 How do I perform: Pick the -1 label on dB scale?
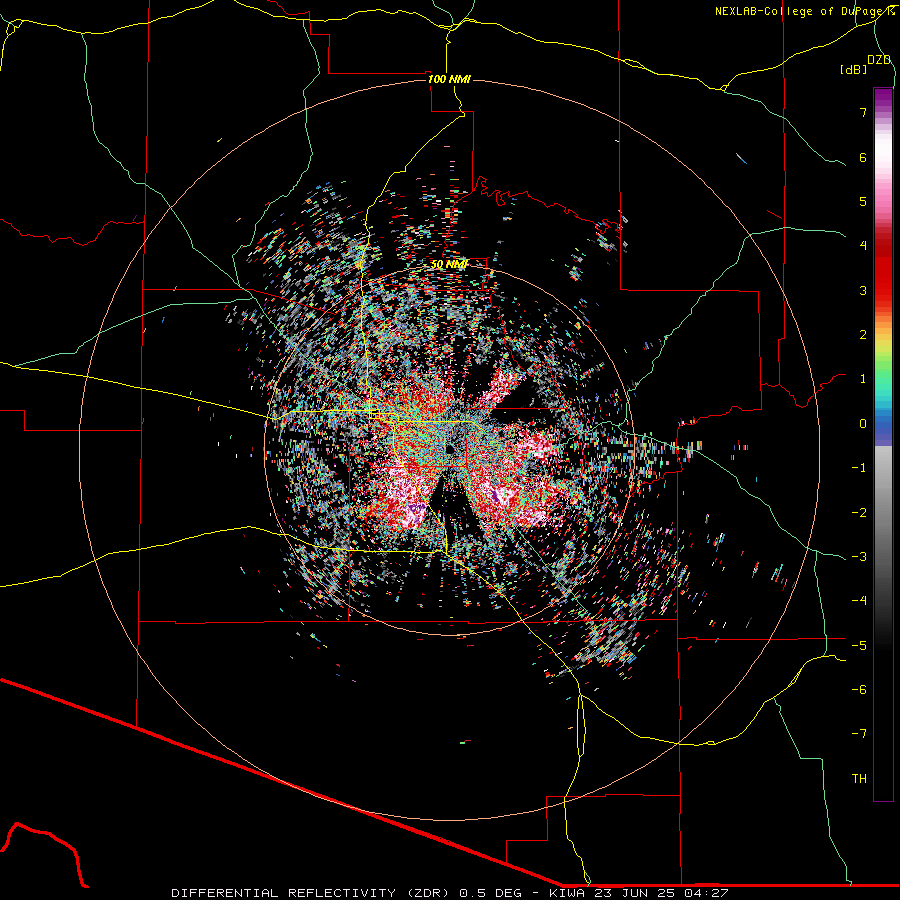pos(859,468)
